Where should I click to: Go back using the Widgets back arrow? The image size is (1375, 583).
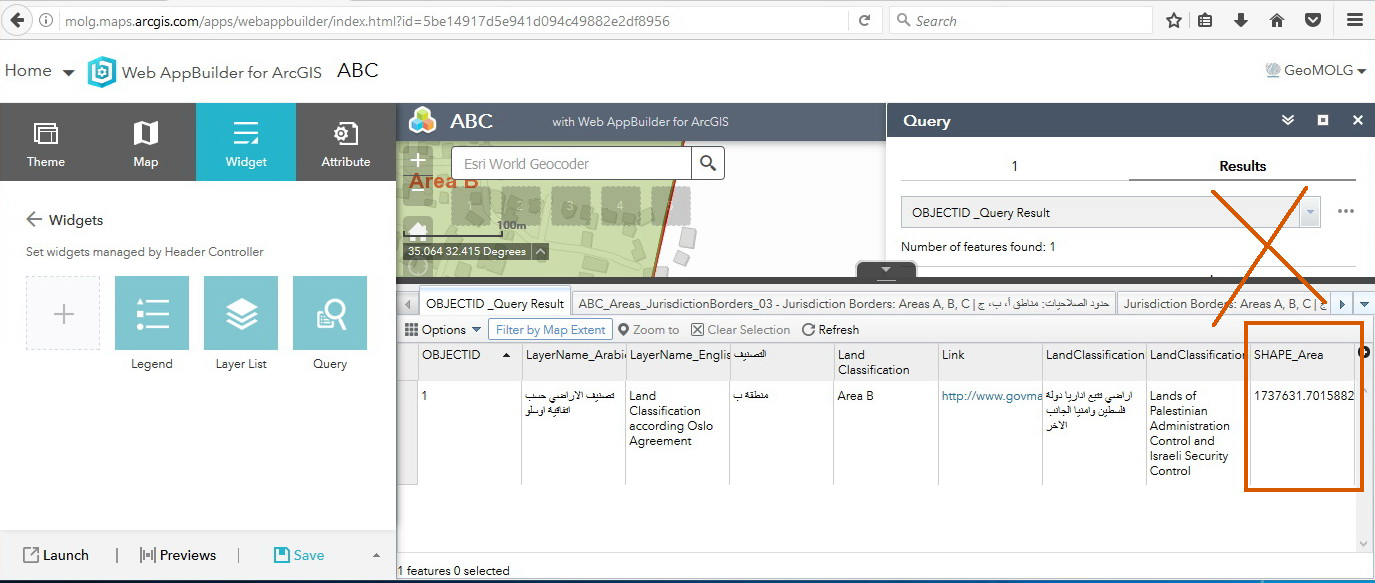tap(34, 219)
